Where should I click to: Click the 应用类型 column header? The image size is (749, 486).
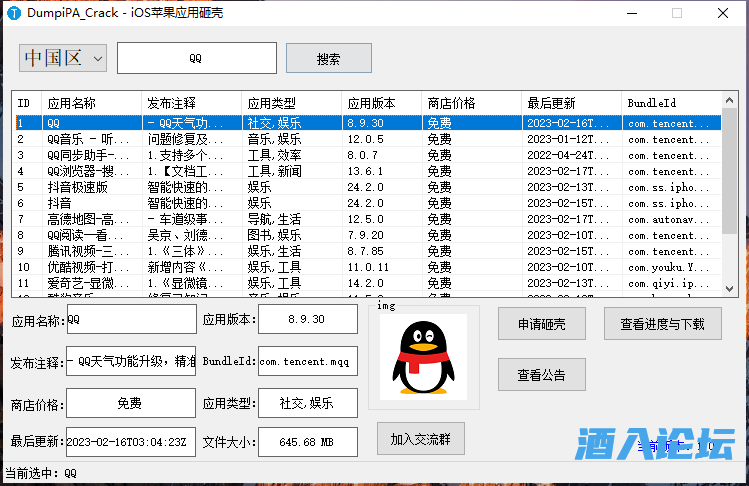[x=292, y=103]
